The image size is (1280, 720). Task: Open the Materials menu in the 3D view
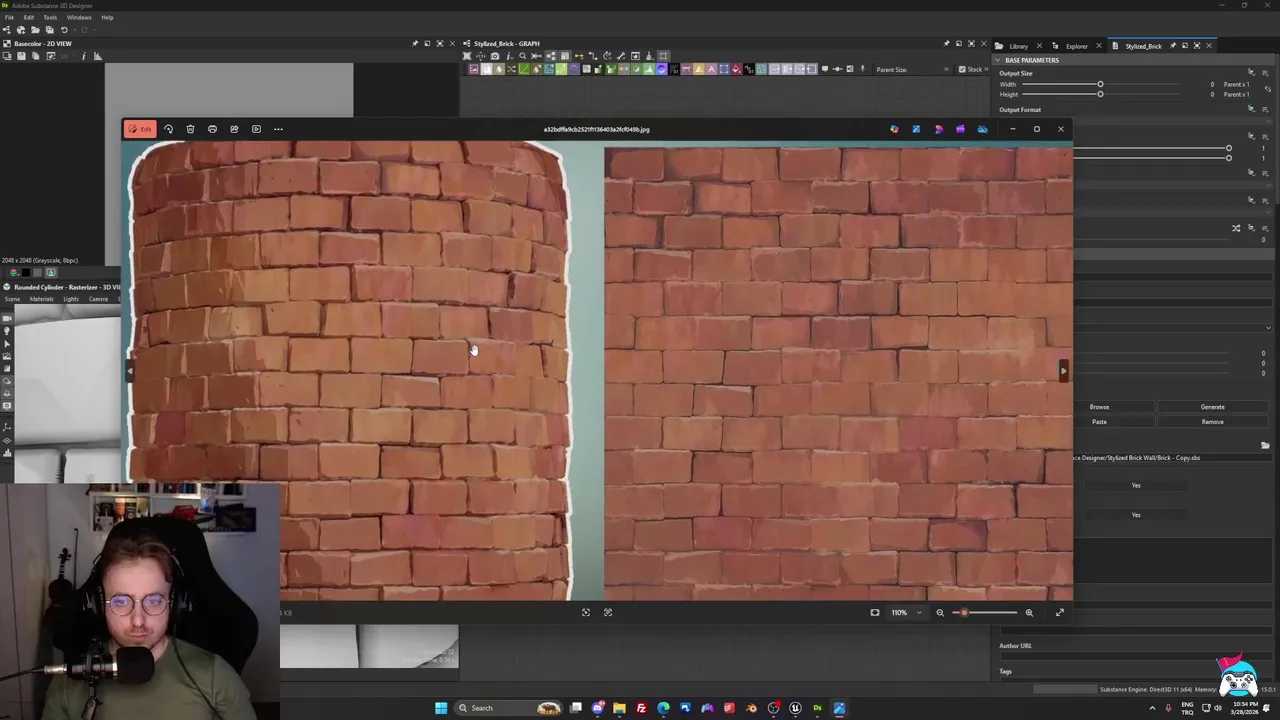[x=41, y=299]
